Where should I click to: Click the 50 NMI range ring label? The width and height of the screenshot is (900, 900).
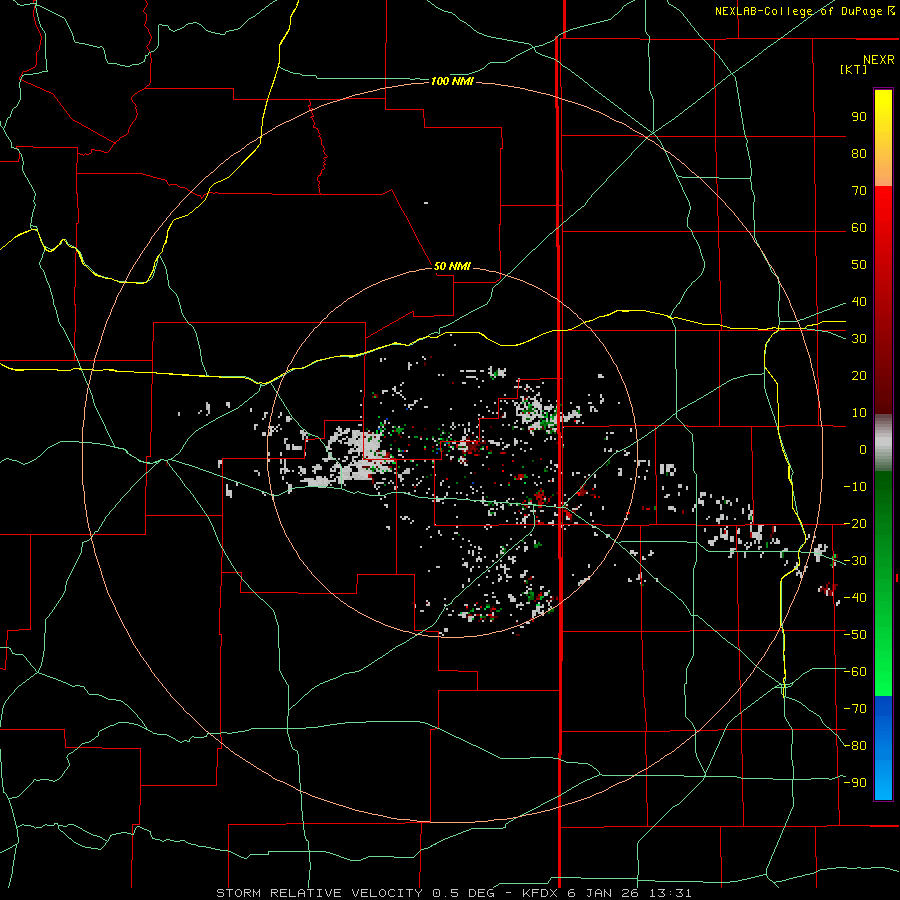coord(452,266)
